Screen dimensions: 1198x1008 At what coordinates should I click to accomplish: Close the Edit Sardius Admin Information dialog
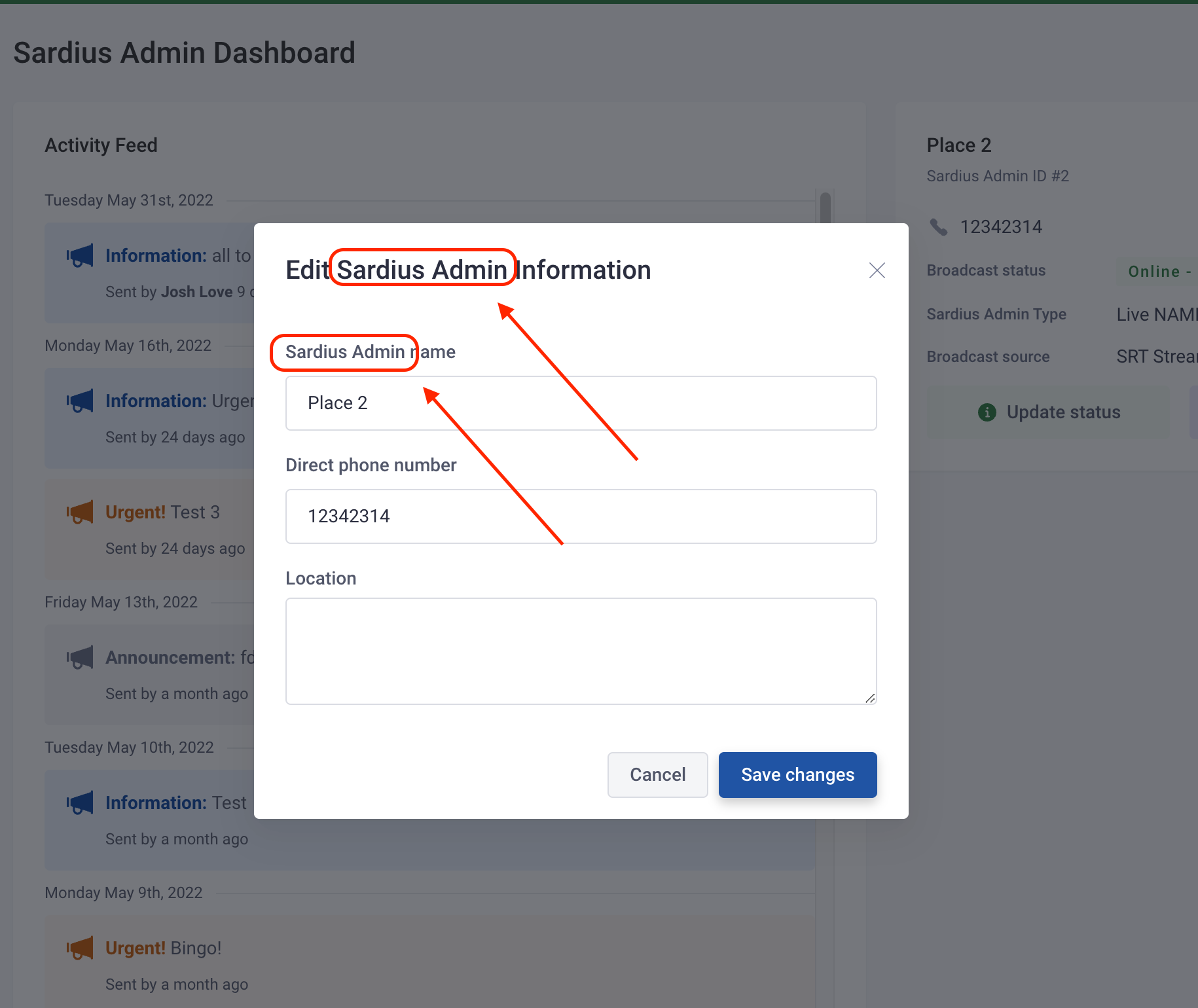(x=877, y=270)
